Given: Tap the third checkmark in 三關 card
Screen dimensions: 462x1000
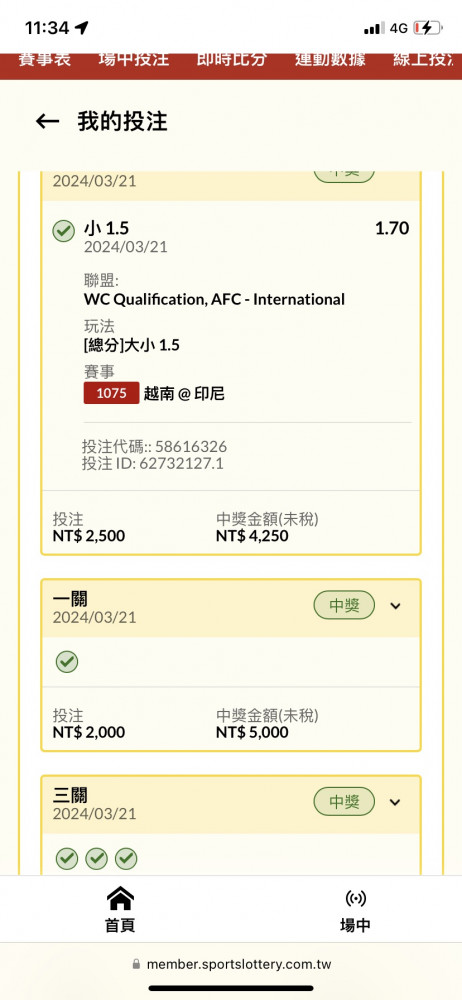Looking at the screenshot, I should (126, 858).
